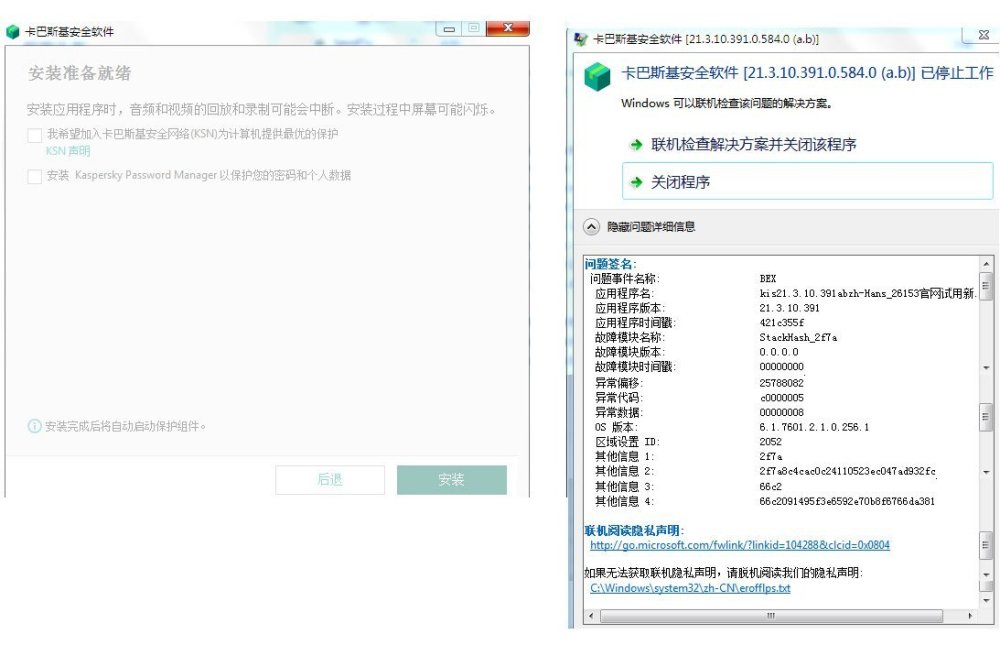This screenshot has width=1000, height=645.
Task: Toggle Kaspersky Password Manager install checkbox
Action: (x=34, y=176)
